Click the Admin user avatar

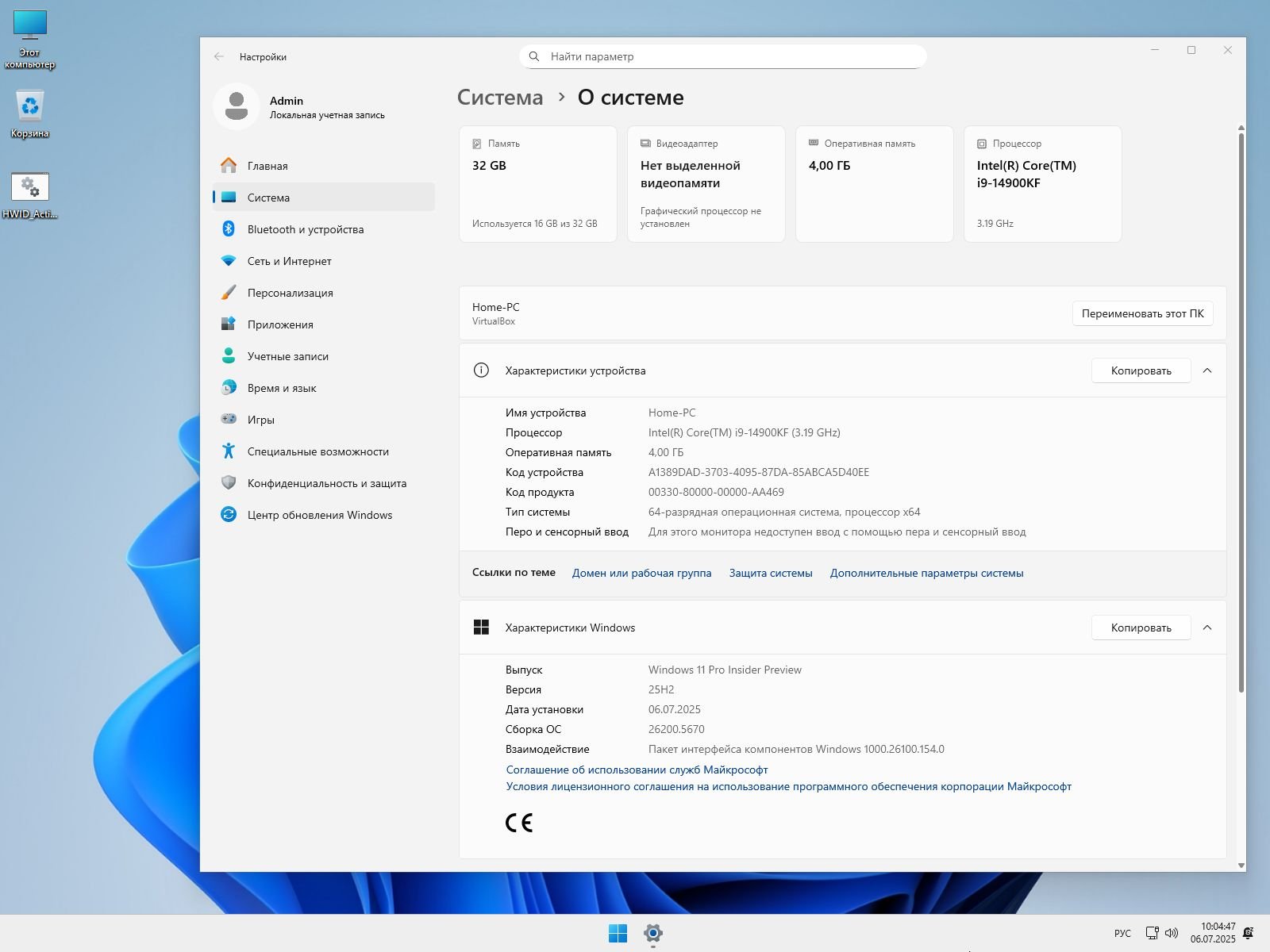tap(237, 106)
